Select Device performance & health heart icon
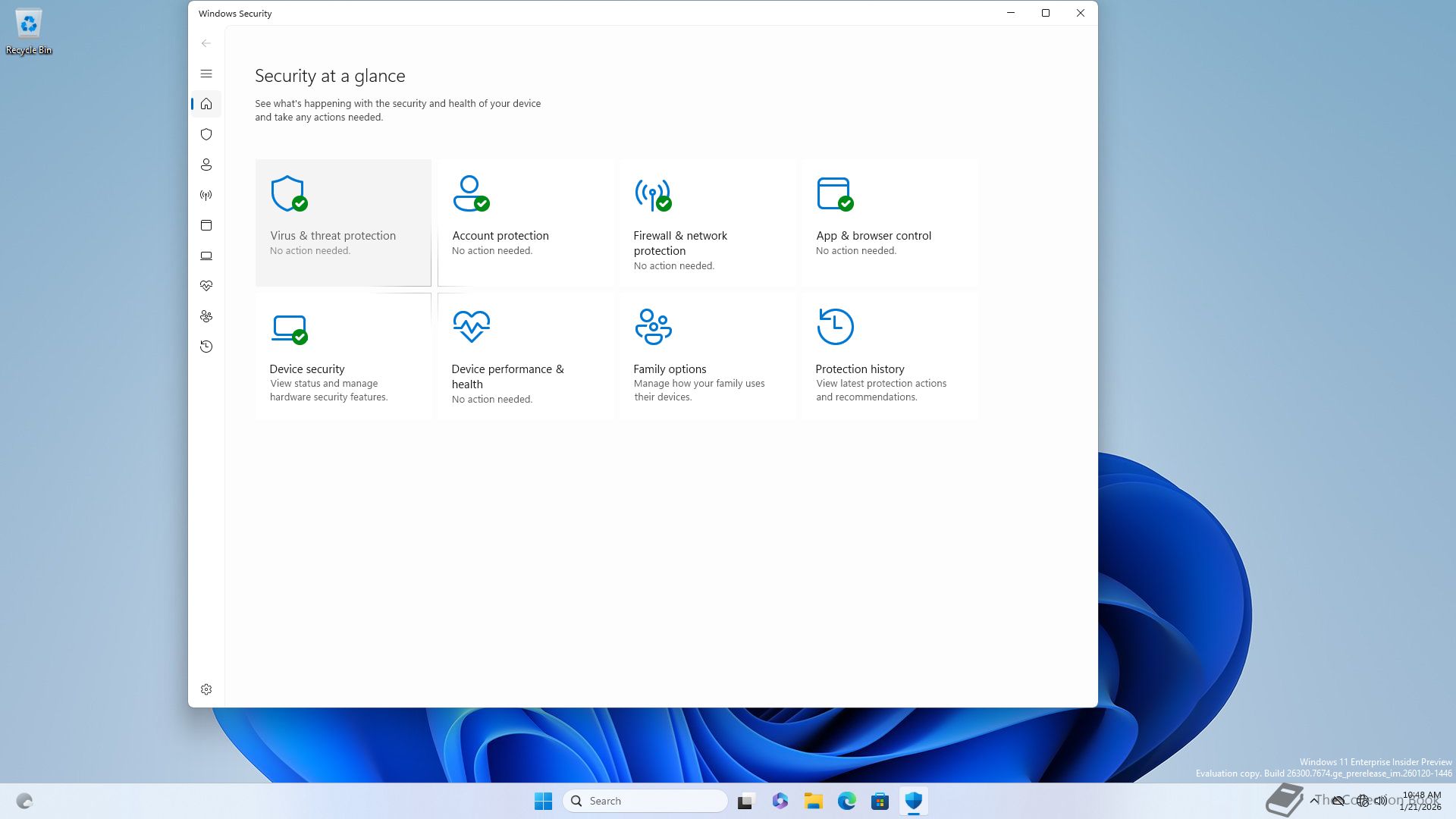This screenshot has height=819, width=1456. click(x=206, y=286)
